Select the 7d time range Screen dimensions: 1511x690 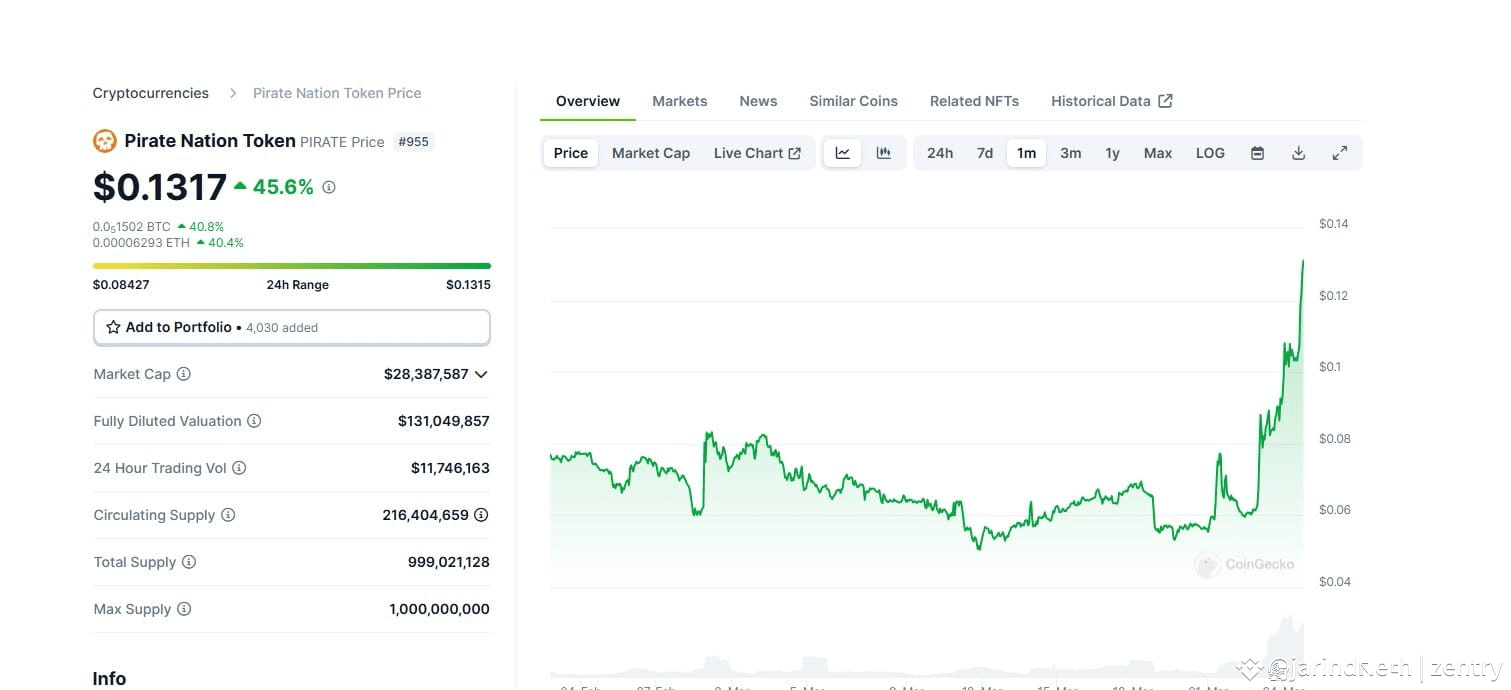pyautogui.click(x=985, y=153)
